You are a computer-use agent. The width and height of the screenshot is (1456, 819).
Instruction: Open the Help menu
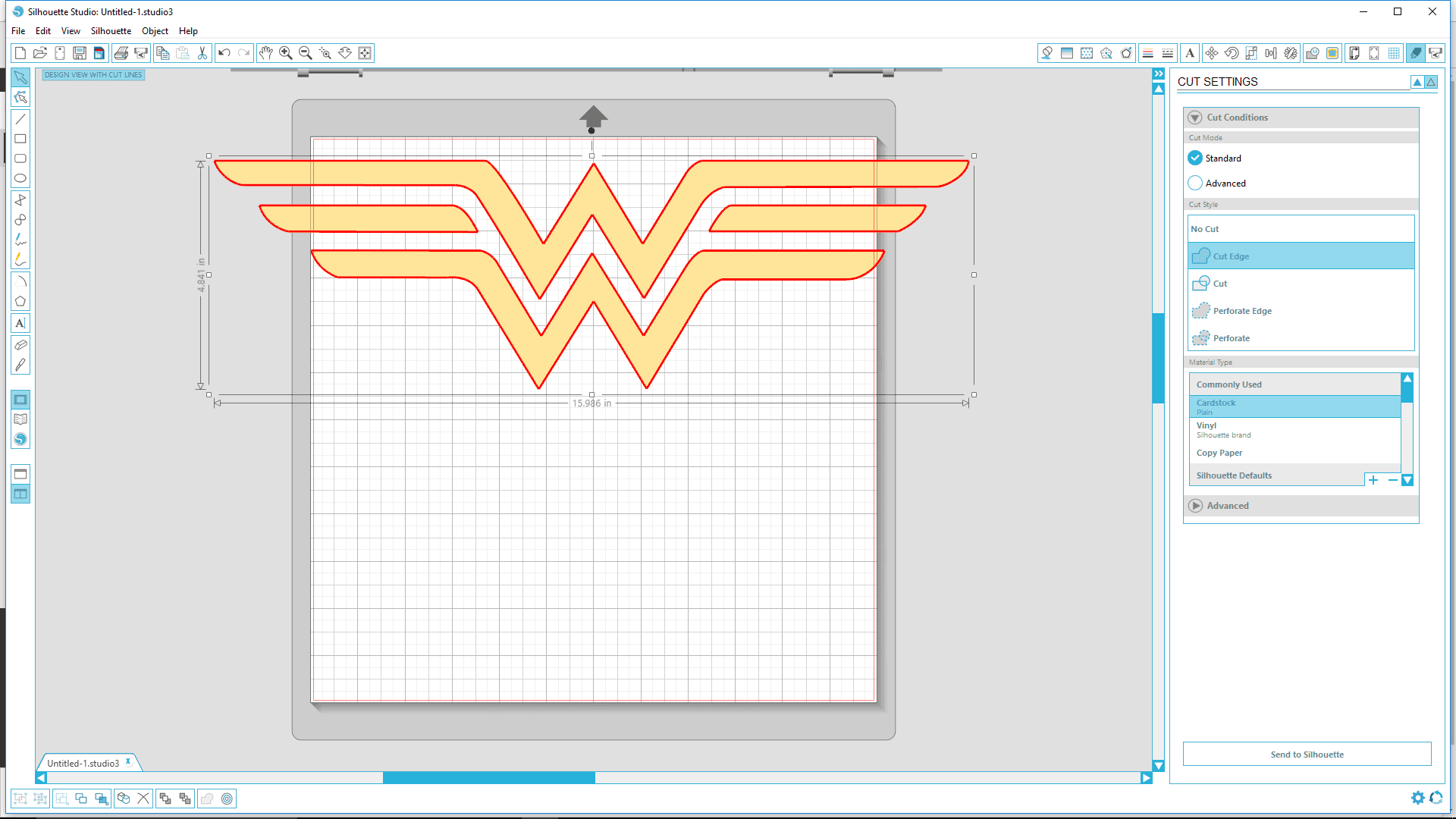tap(188, 31)
